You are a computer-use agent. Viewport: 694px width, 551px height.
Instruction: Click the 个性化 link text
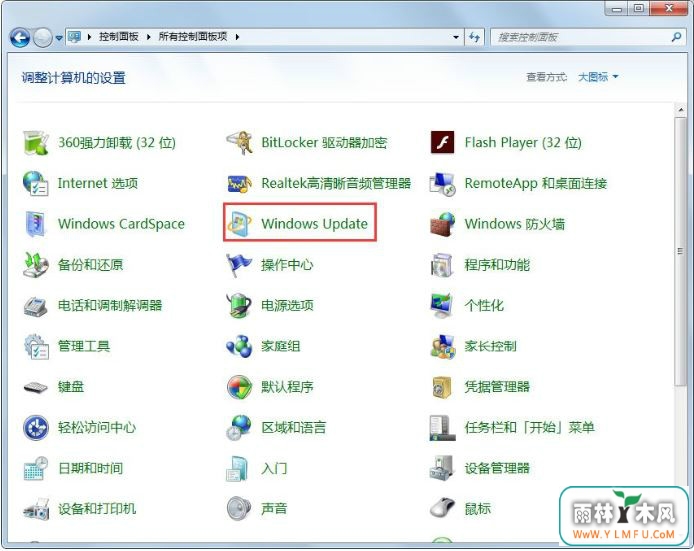coord(484,306)
